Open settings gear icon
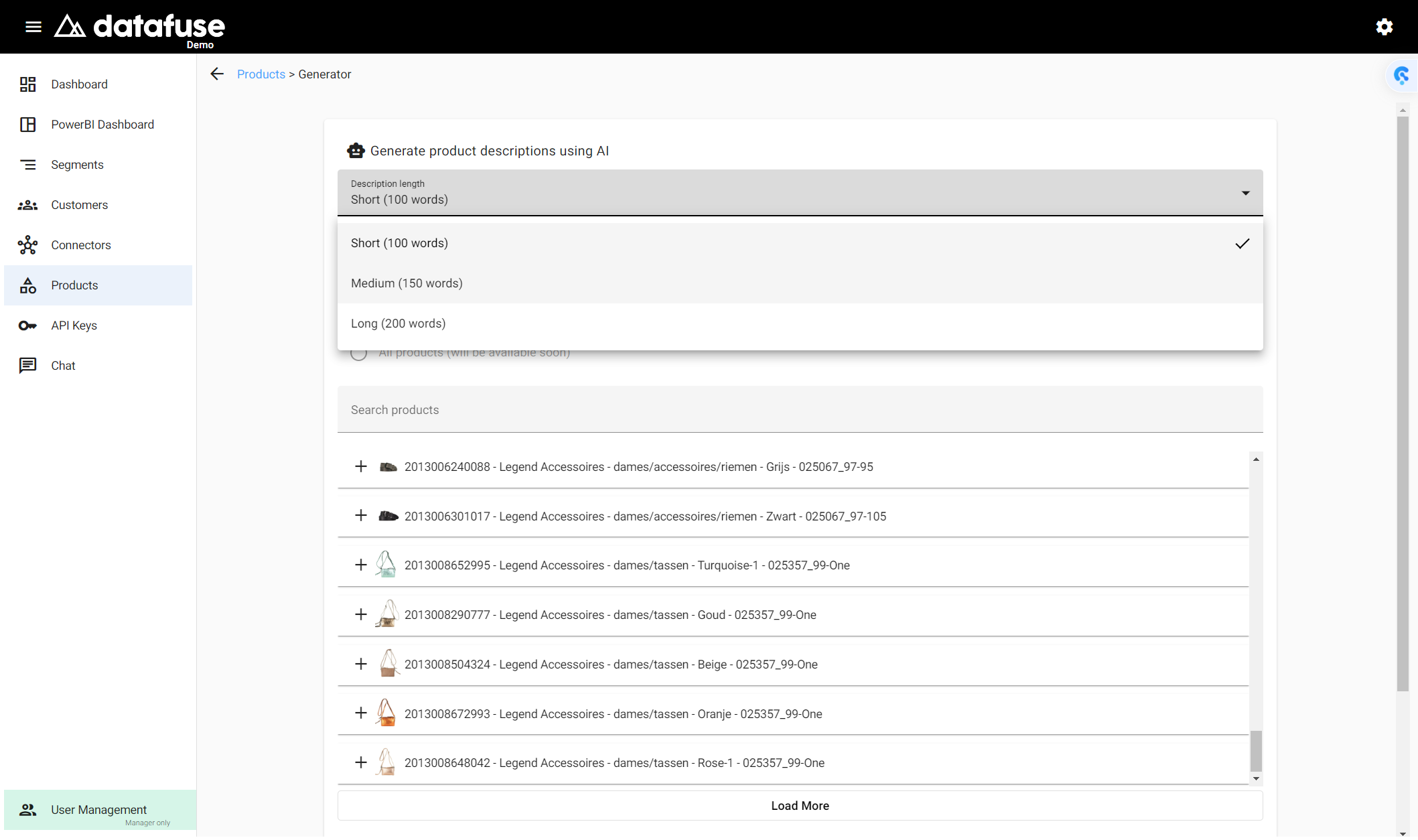This screenshot has height=840, width=1418. [x=1385, y=27]
